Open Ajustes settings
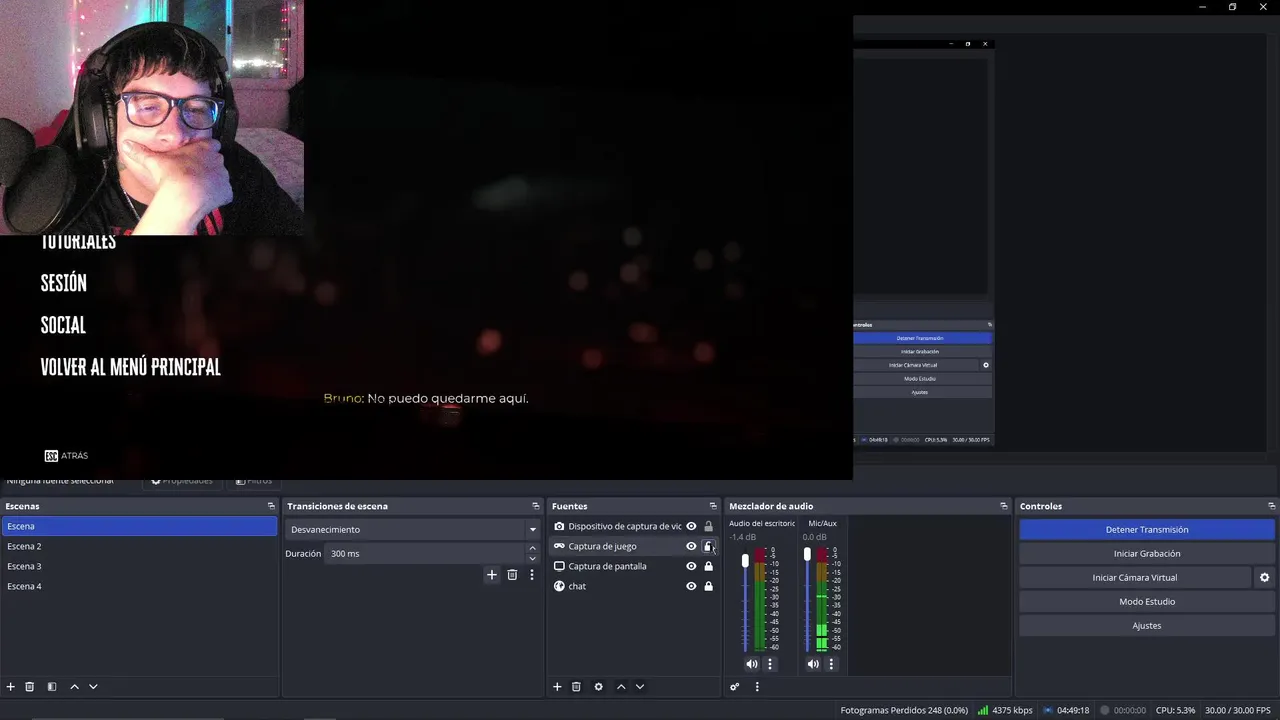Screen dimensions: 1280x720 (1147, 626)
